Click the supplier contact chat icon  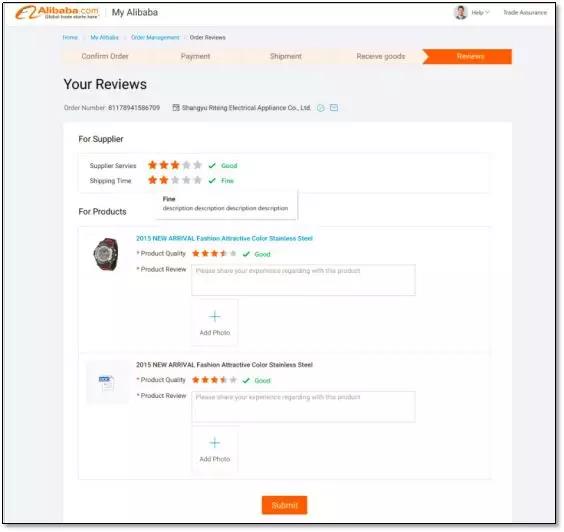click(321, 108)
